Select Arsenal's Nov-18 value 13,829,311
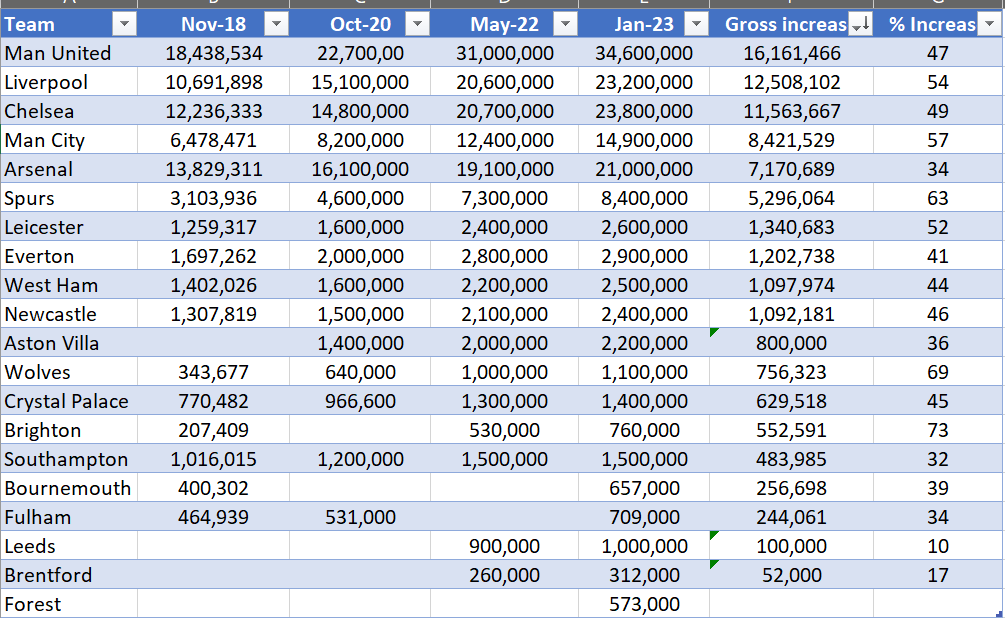Screen dimensions: 1005x618 point(213,169)
